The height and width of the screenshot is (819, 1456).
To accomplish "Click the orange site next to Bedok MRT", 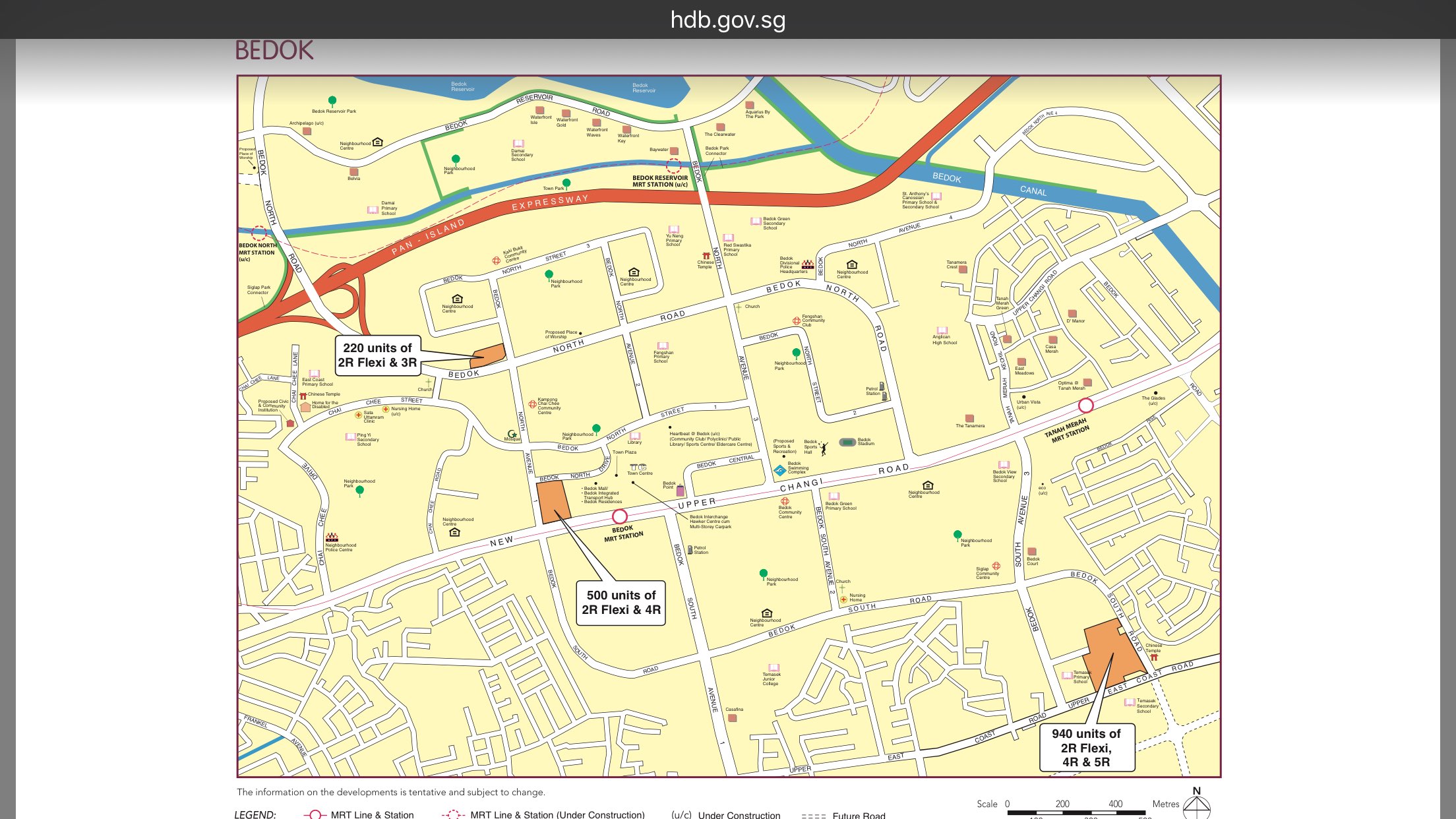I will [x=553, y=502].
